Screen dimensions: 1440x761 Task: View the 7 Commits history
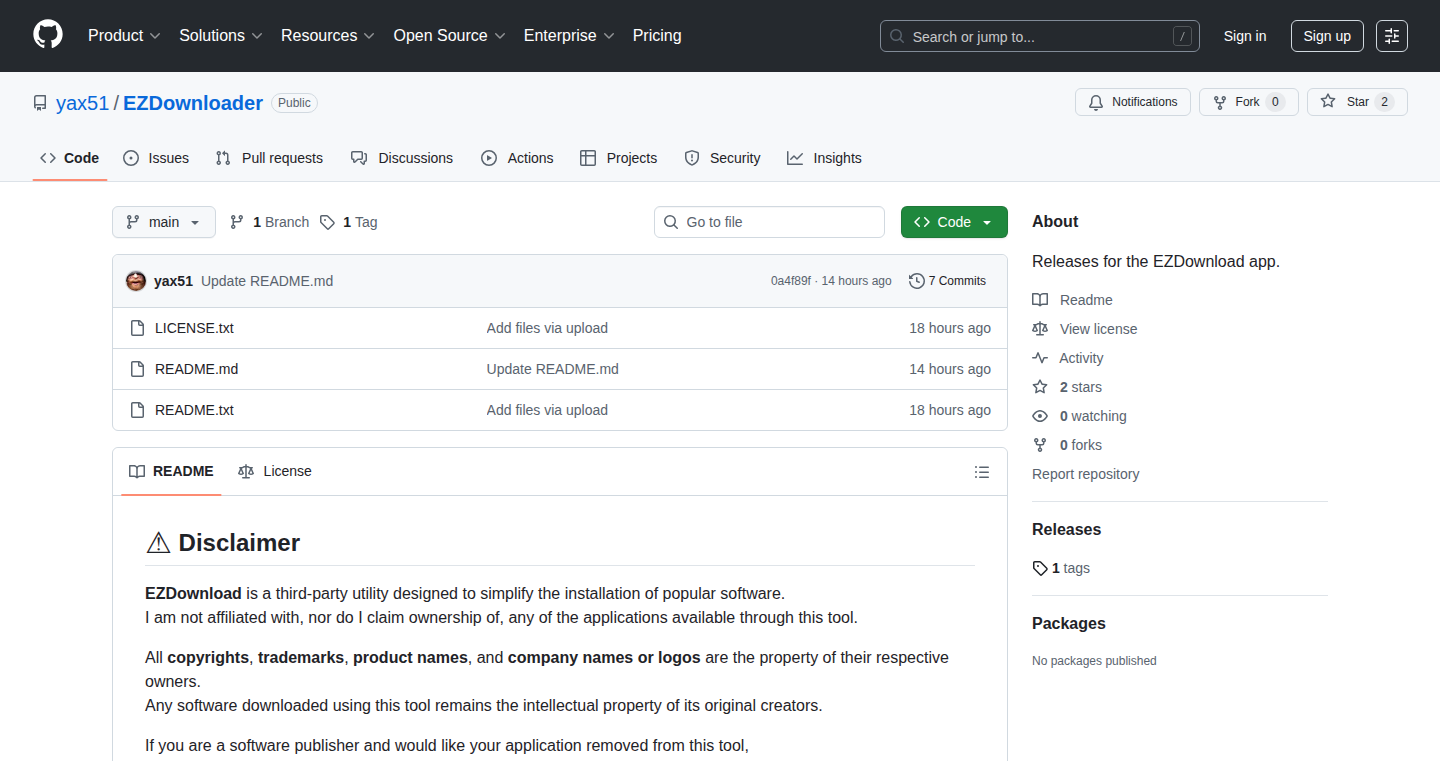click(x=948, y=281)
